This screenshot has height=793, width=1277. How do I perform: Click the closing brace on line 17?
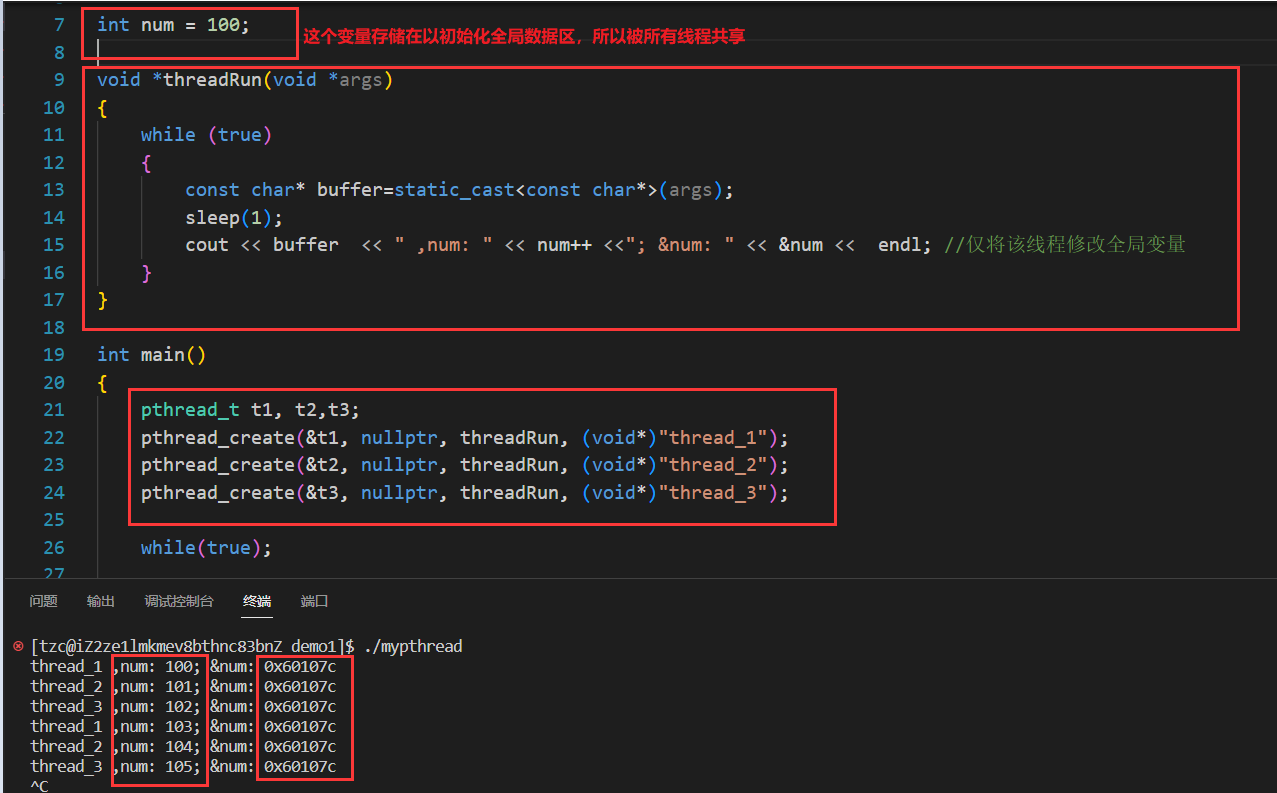point(102,300)
